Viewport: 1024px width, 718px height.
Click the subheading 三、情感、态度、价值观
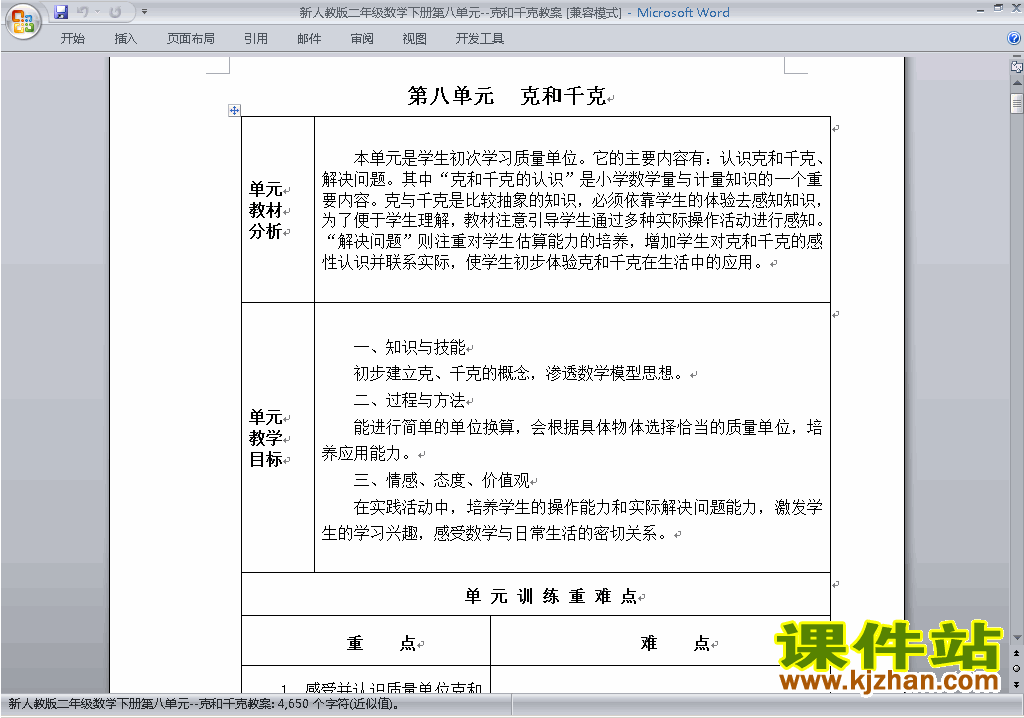click(441, 481)
